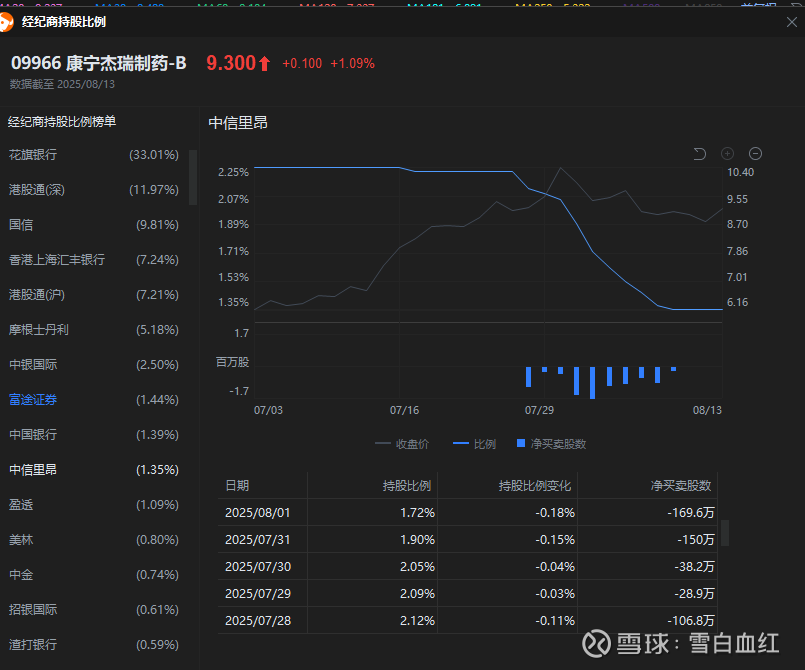
Task: Click the +1.09% change percentage
Action: pos(352,64)
